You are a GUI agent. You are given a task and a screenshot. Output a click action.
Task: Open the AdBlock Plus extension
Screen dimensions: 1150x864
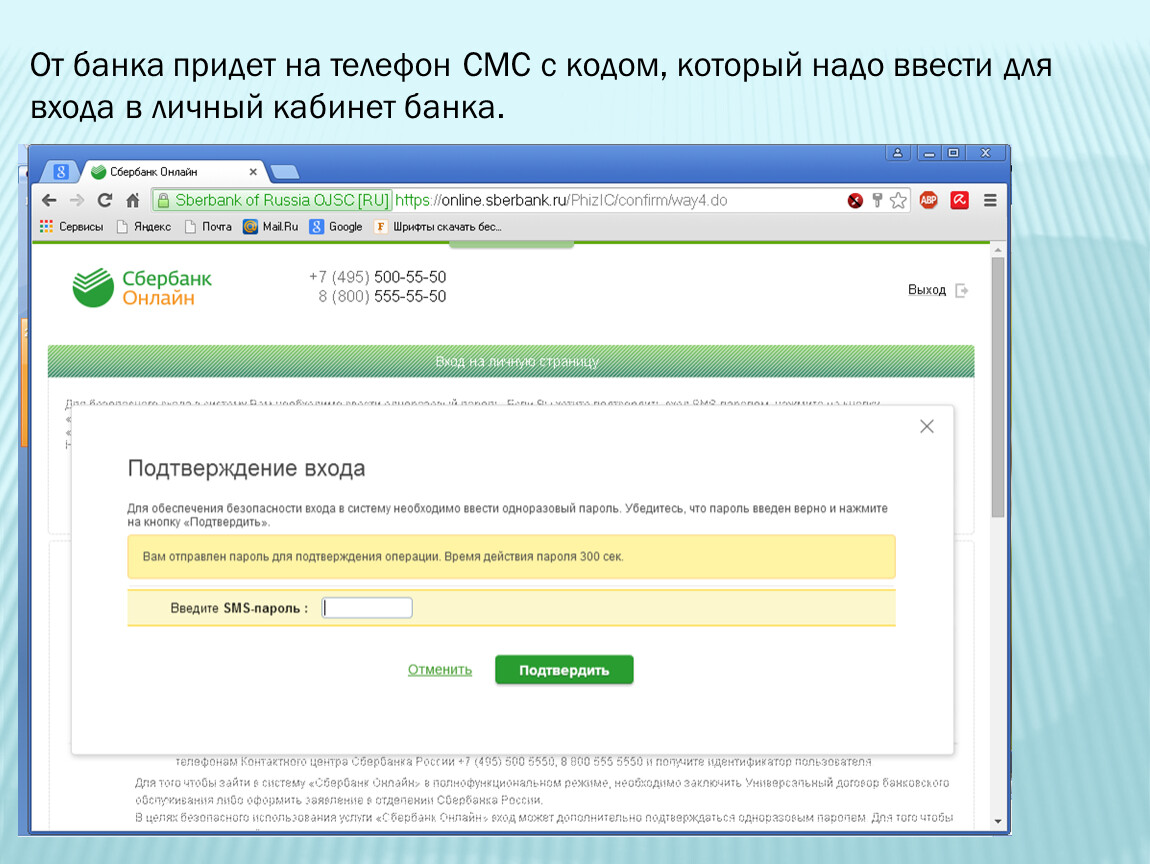point(929,199)
